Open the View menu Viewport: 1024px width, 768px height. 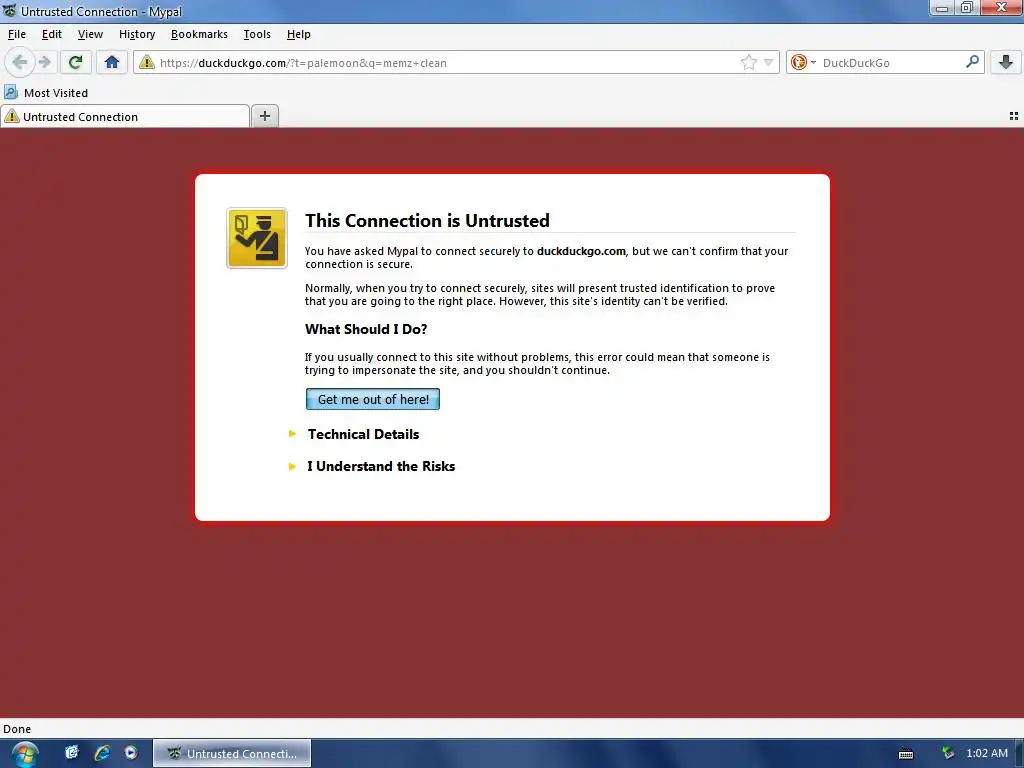90,34
